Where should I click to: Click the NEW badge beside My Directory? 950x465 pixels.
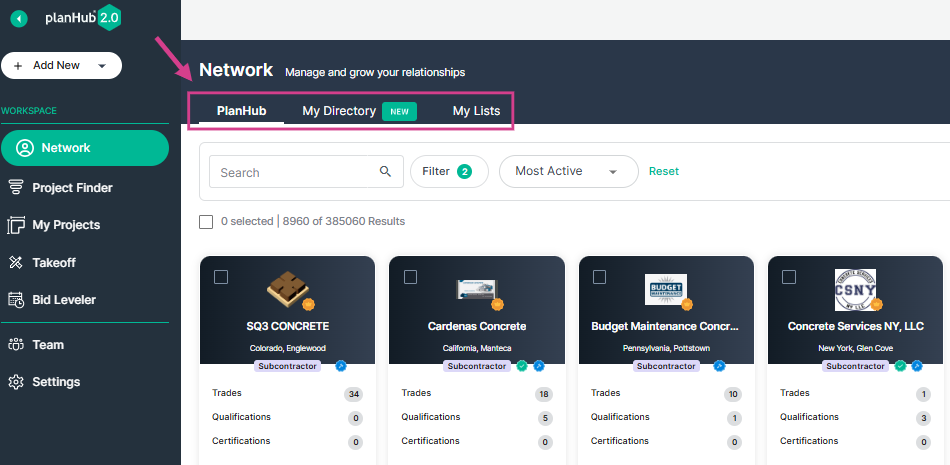[x=399, y=112]
